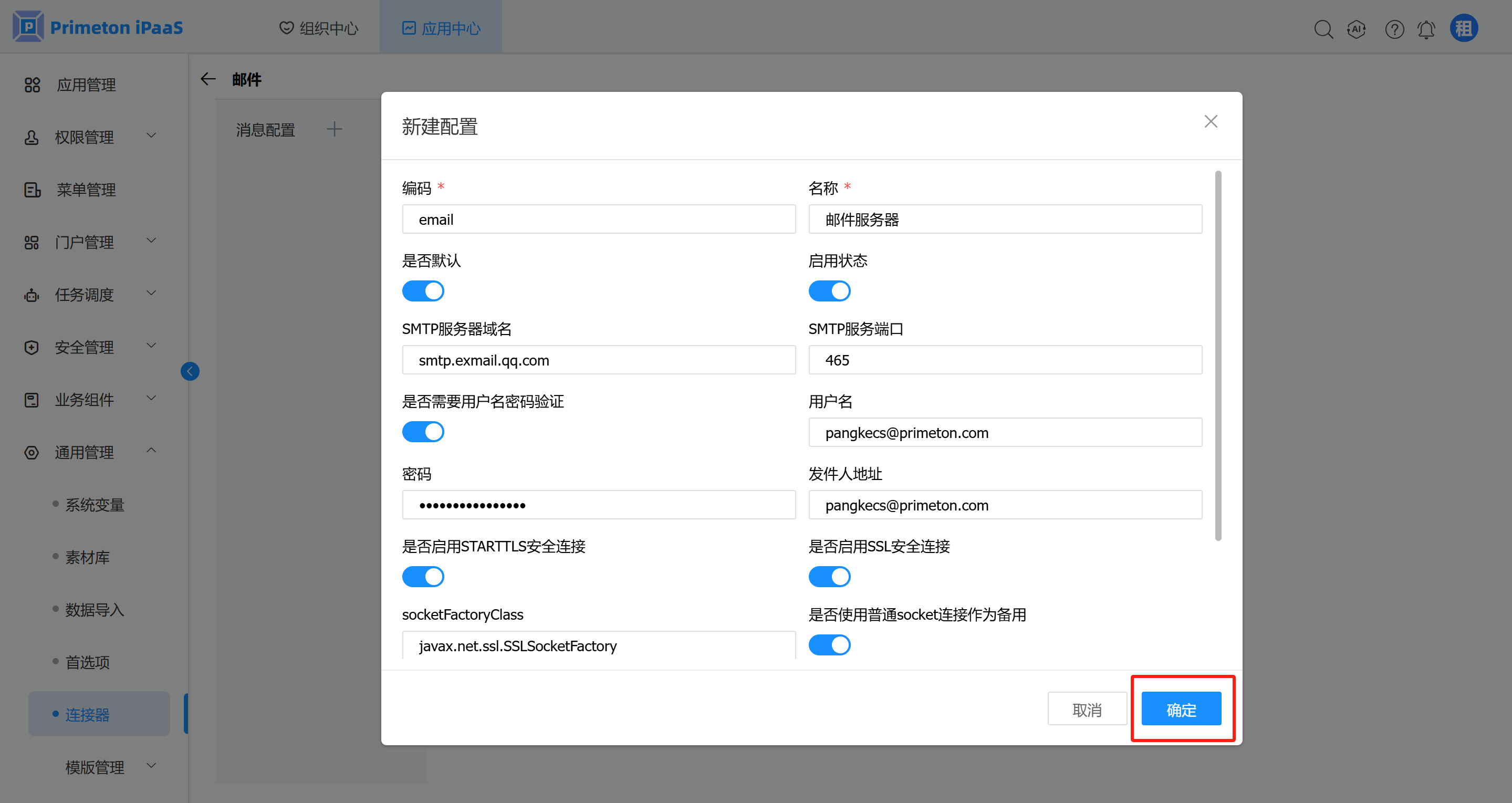
Task: Click the 取消 cancel button
Action: [x=1087, y=709]
